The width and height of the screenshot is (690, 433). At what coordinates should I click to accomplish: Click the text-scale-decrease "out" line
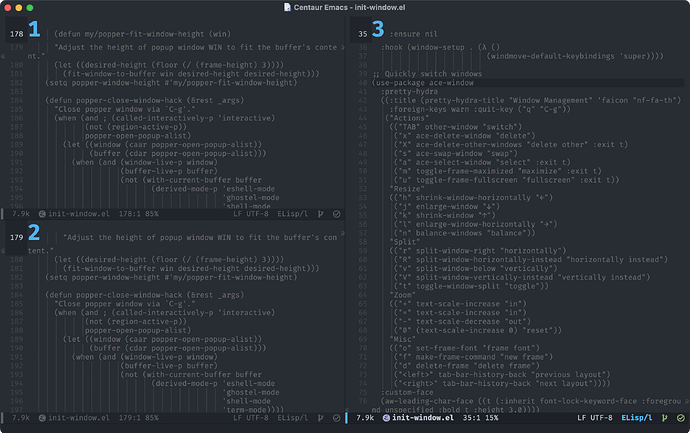coord(462,321)
